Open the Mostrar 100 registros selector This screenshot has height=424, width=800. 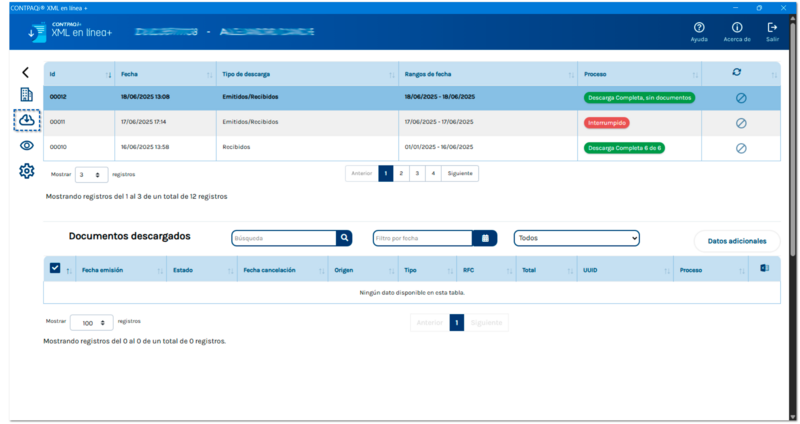point(91,323)
